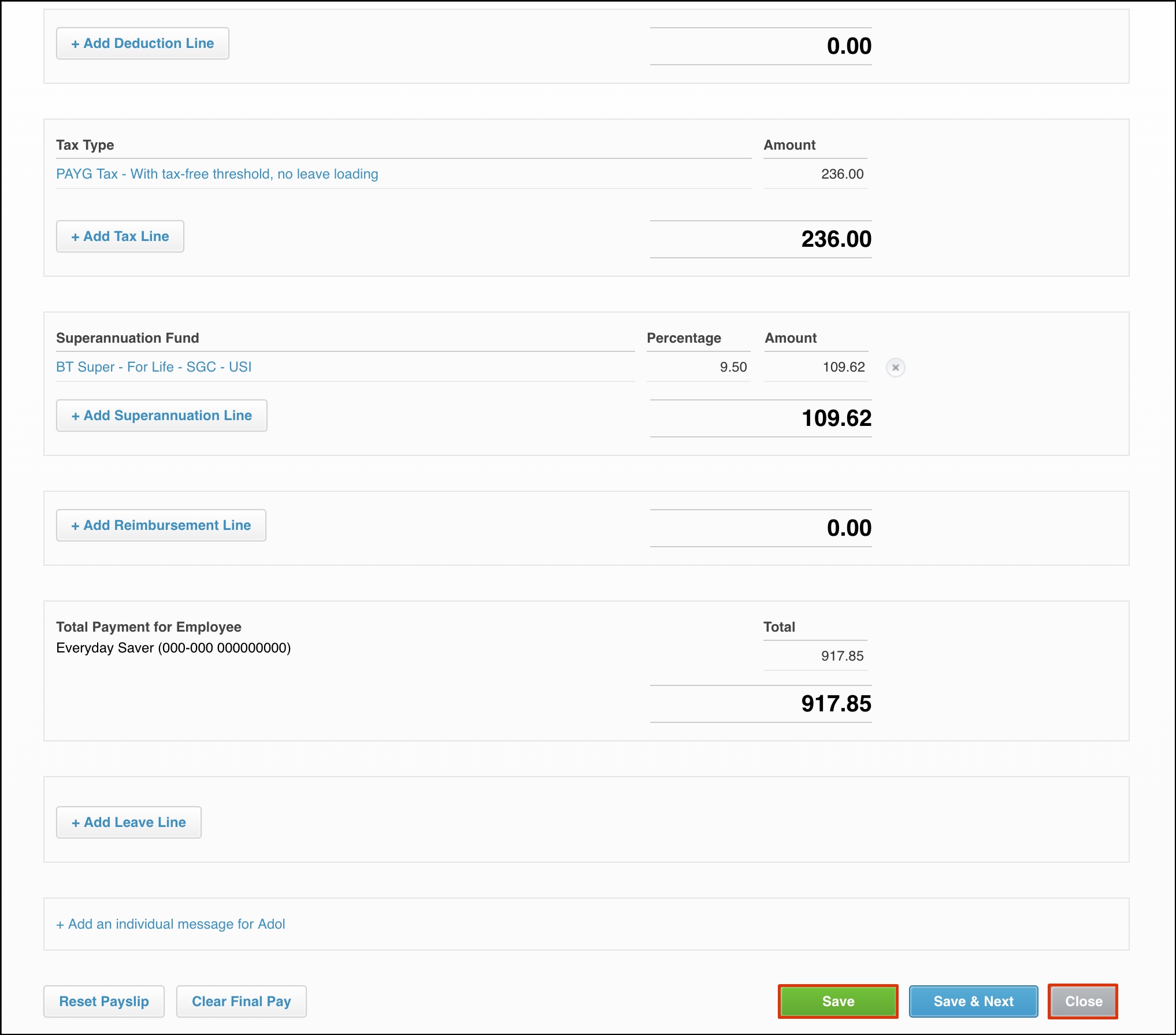1176x1035 pixels.
Task: Click Add Tax Line
Action: [120, 236]
